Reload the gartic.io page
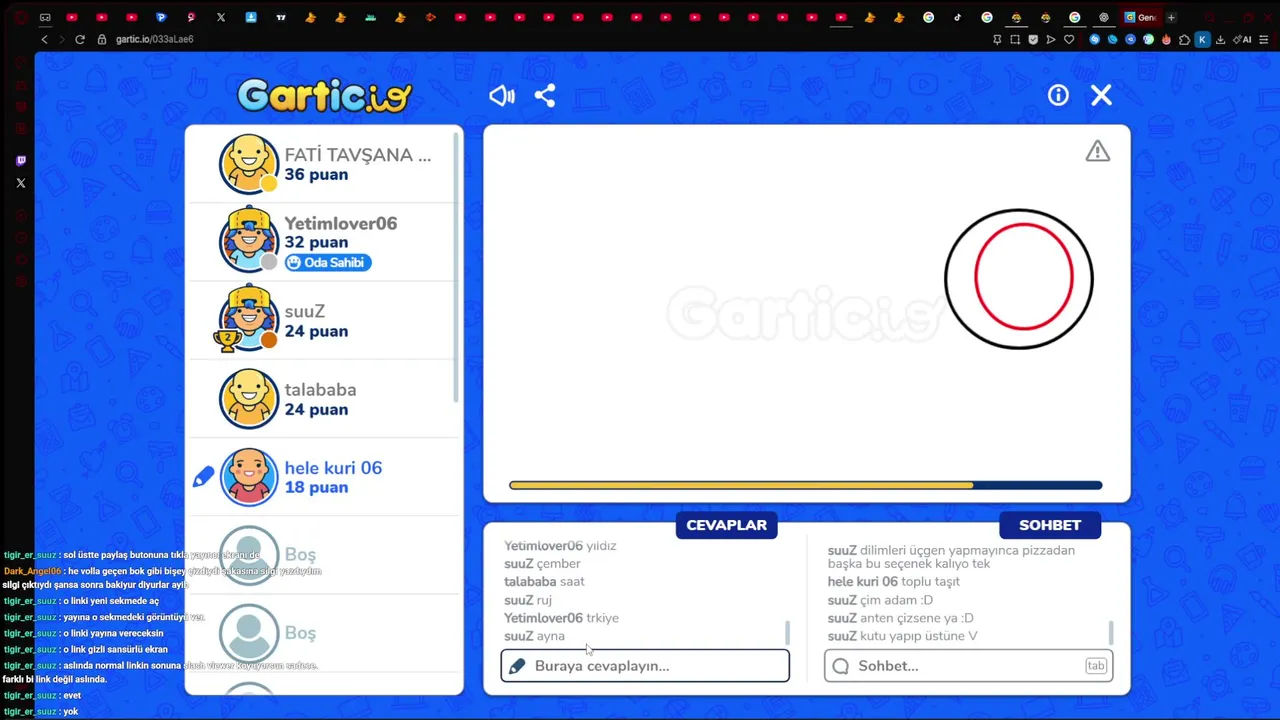Screen dimensions: 1280x720 [x=80, y=39]
